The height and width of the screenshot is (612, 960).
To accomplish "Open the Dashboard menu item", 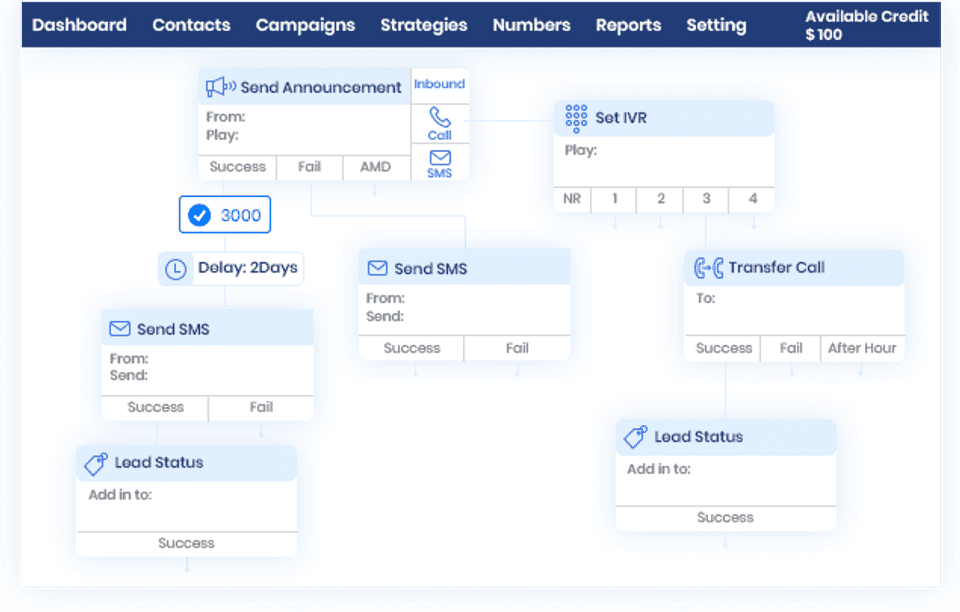I will pos(79,25).
